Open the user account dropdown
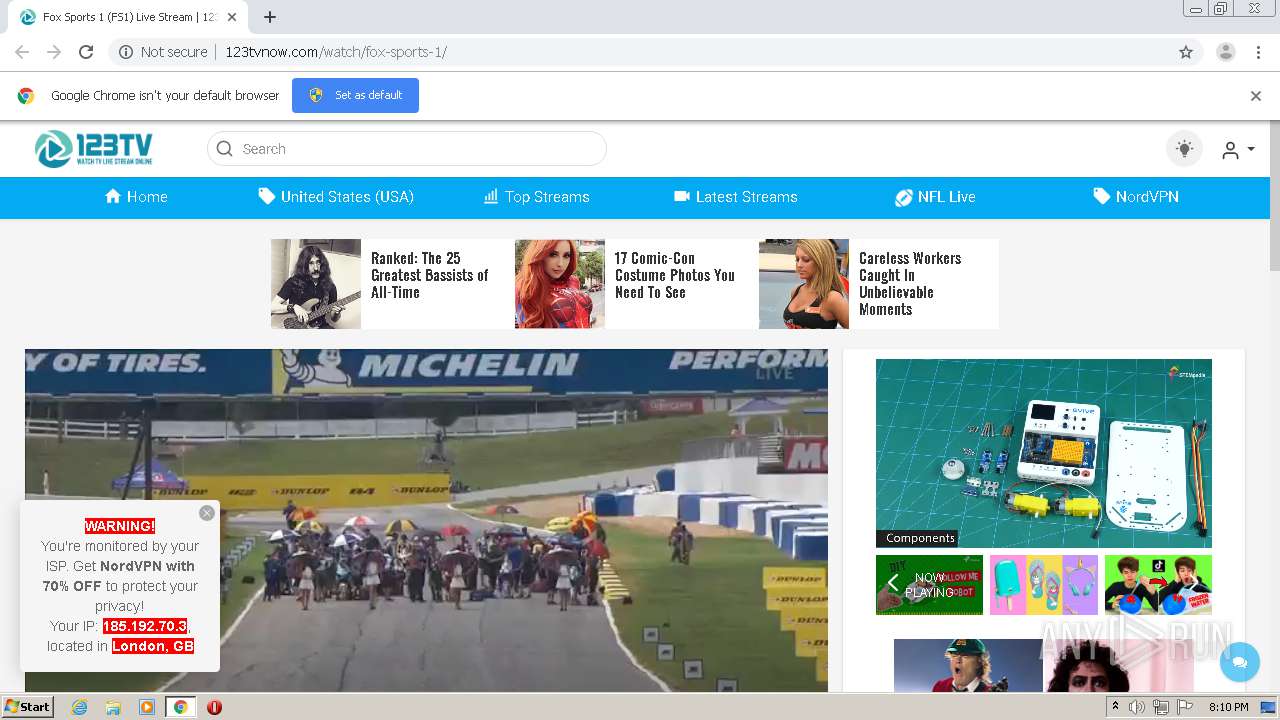This screenshot has width=1280, height=720. click(1238, 150)
